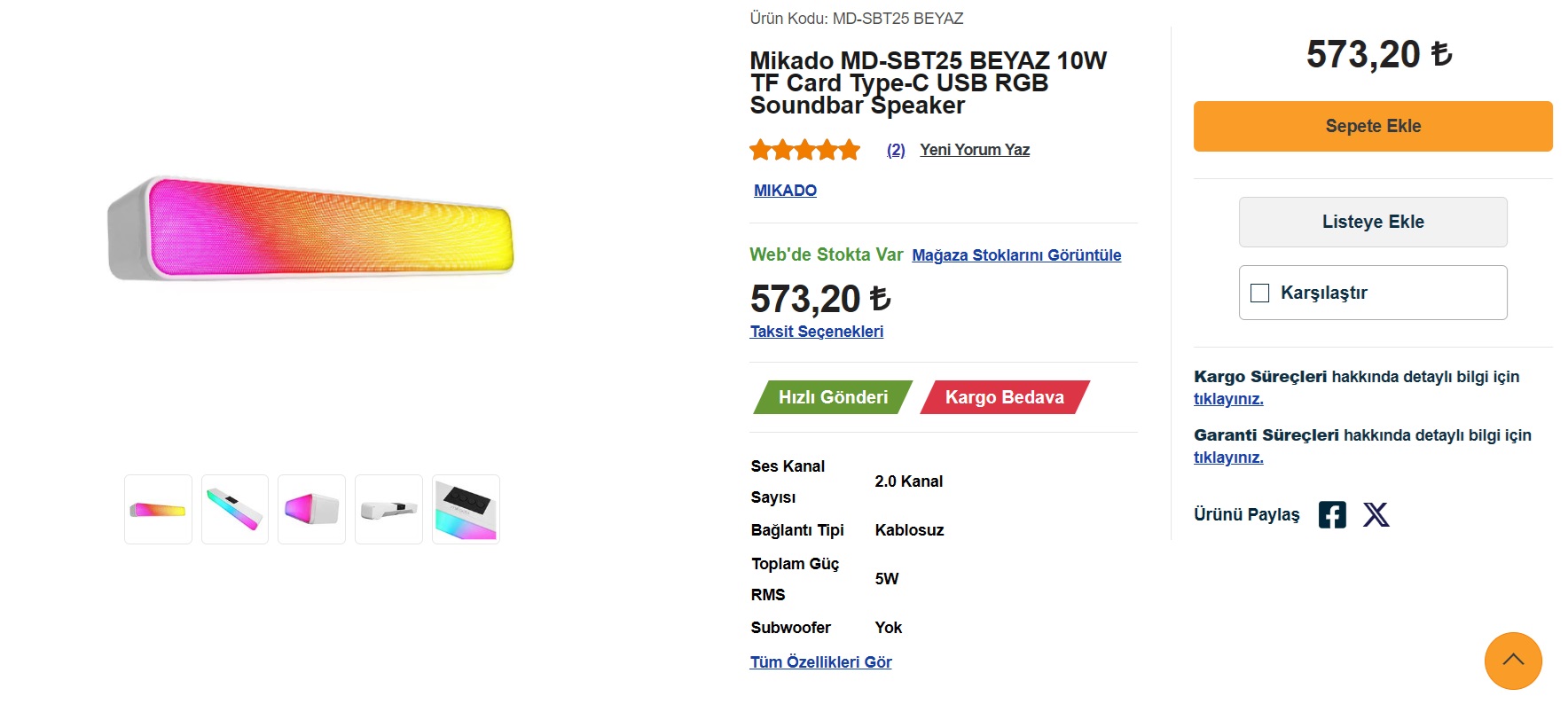Select third thumbnail showing side angle
The width and height of the screenshot is (1568, 712).
pos(311,510)
